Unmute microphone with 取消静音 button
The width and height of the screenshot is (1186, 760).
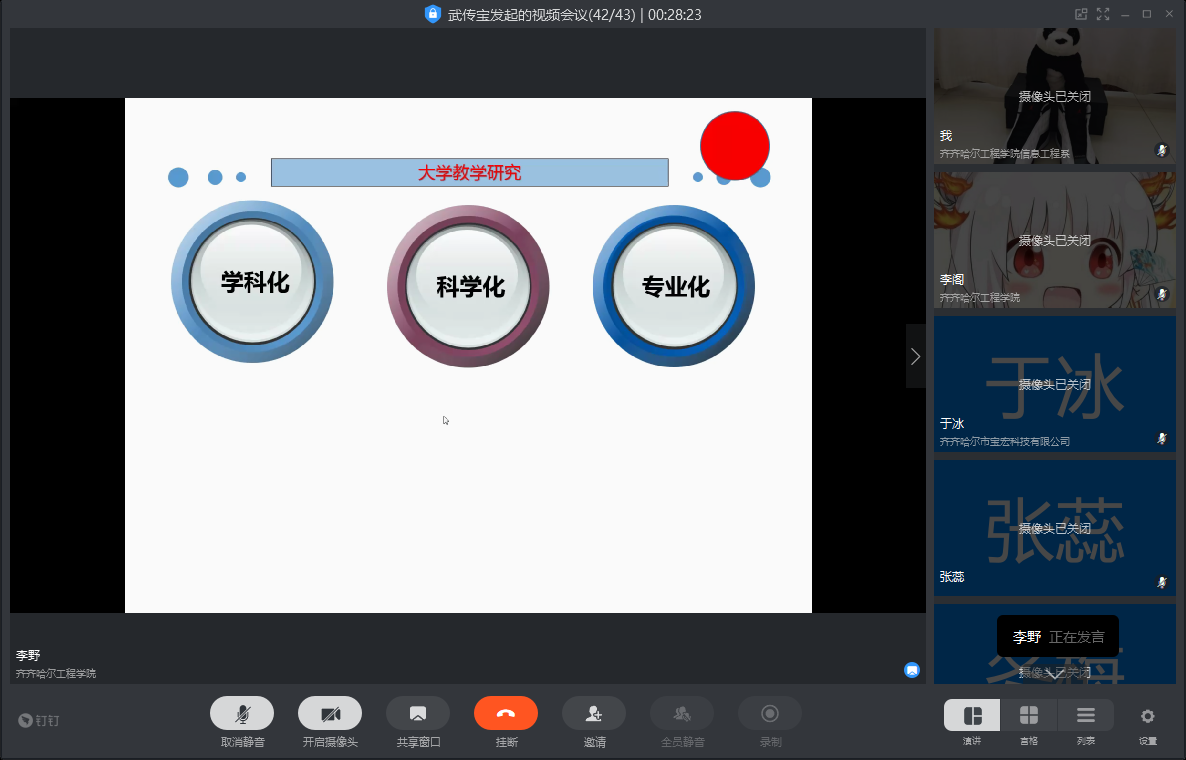(242, 713)
